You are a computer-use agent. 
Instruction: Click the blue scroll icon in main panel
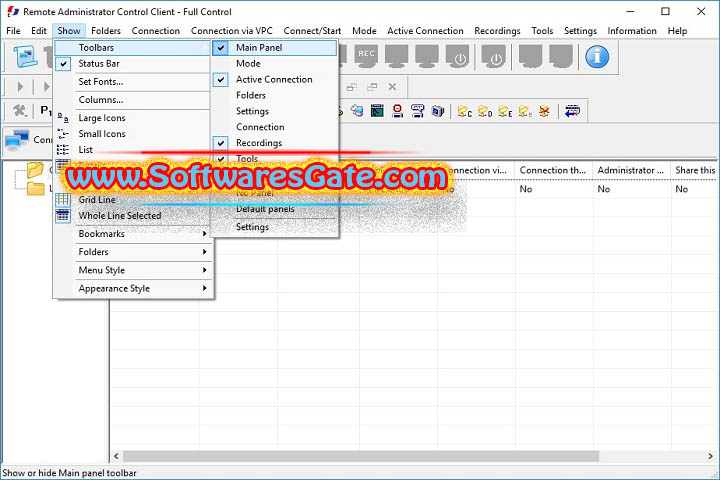coord(25,56)
